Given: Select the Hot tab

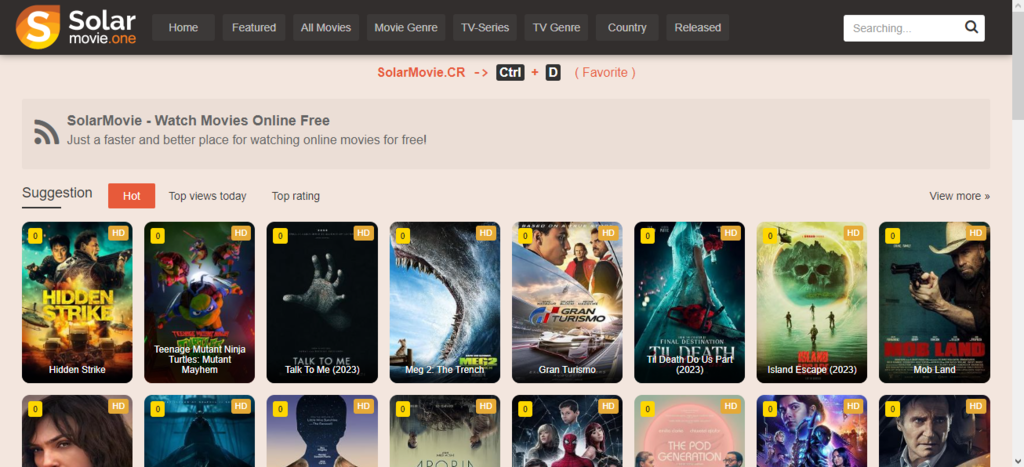Looking at the screenshot, I should tap(131, 196).
